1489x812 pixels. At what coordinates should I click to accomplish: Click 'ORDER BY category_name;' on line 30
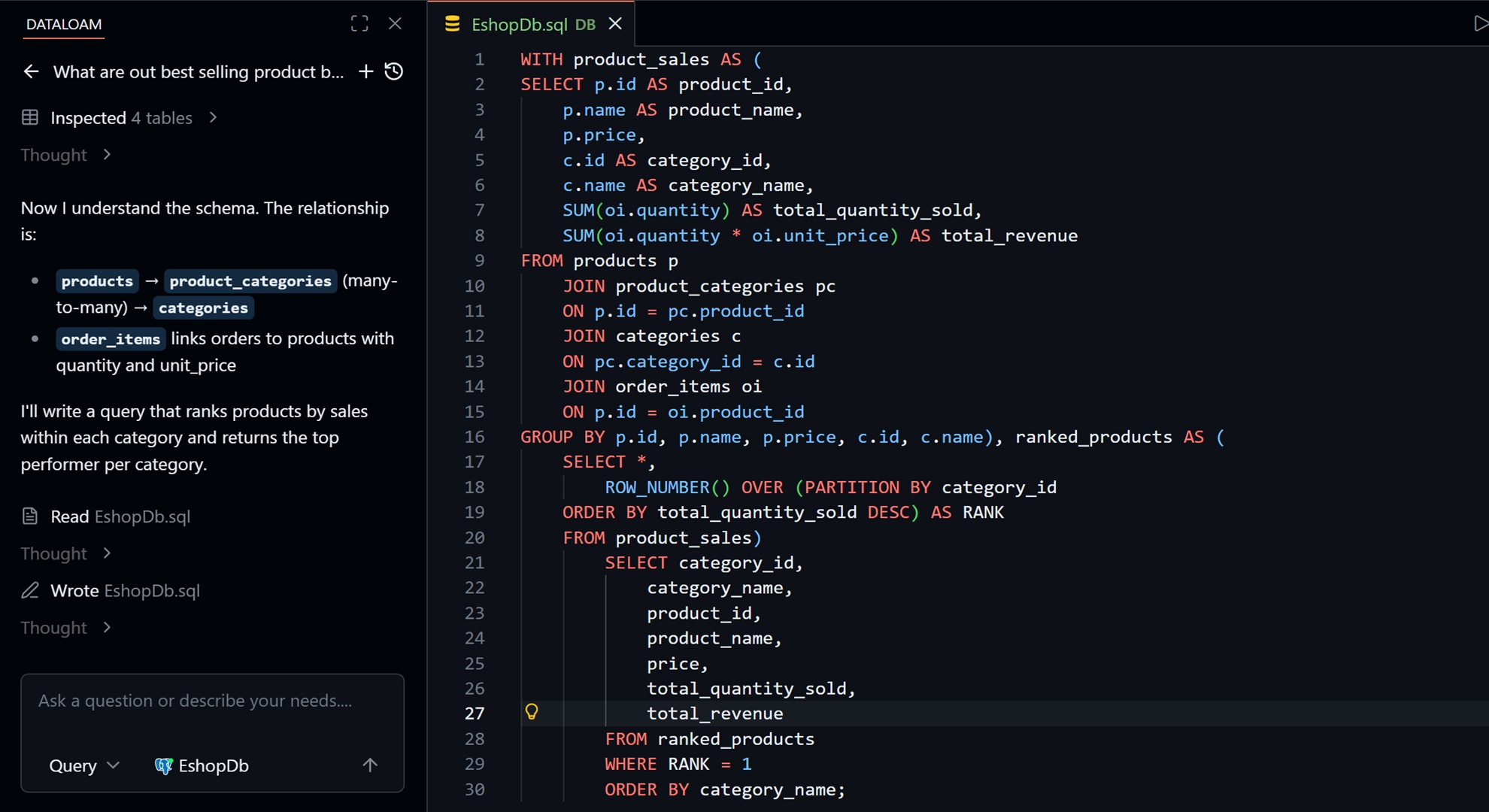(x=725, y=789)
